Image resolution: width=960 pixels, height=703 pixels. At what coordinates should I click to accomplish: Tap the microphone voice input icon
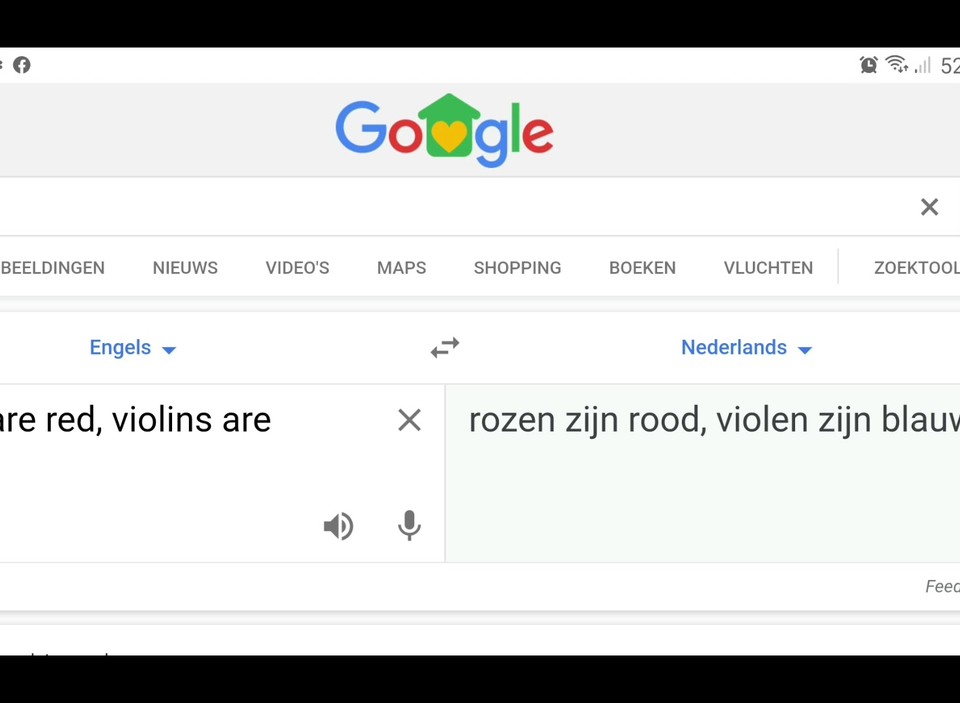[409, 525]
